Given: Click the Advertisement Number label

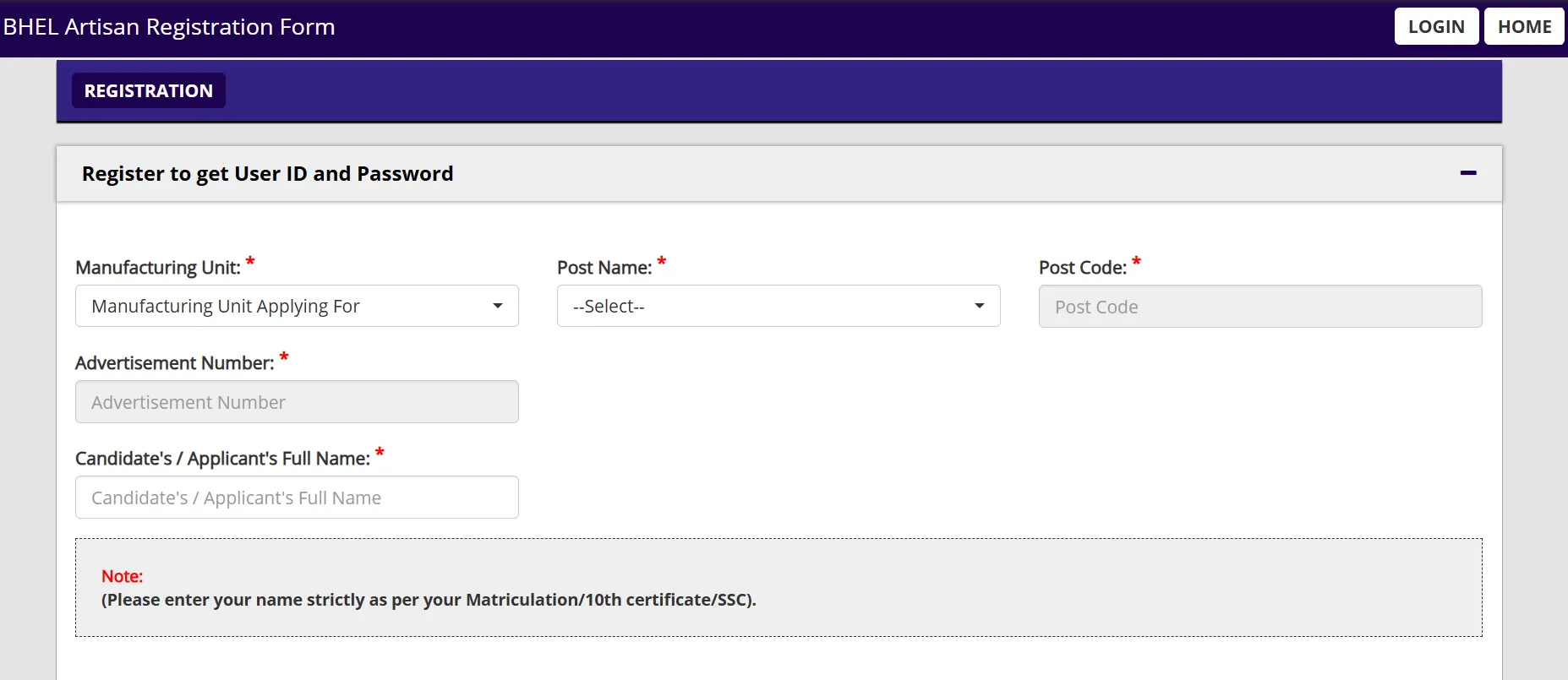Looking at the screenshot, I should coord(175,363).
